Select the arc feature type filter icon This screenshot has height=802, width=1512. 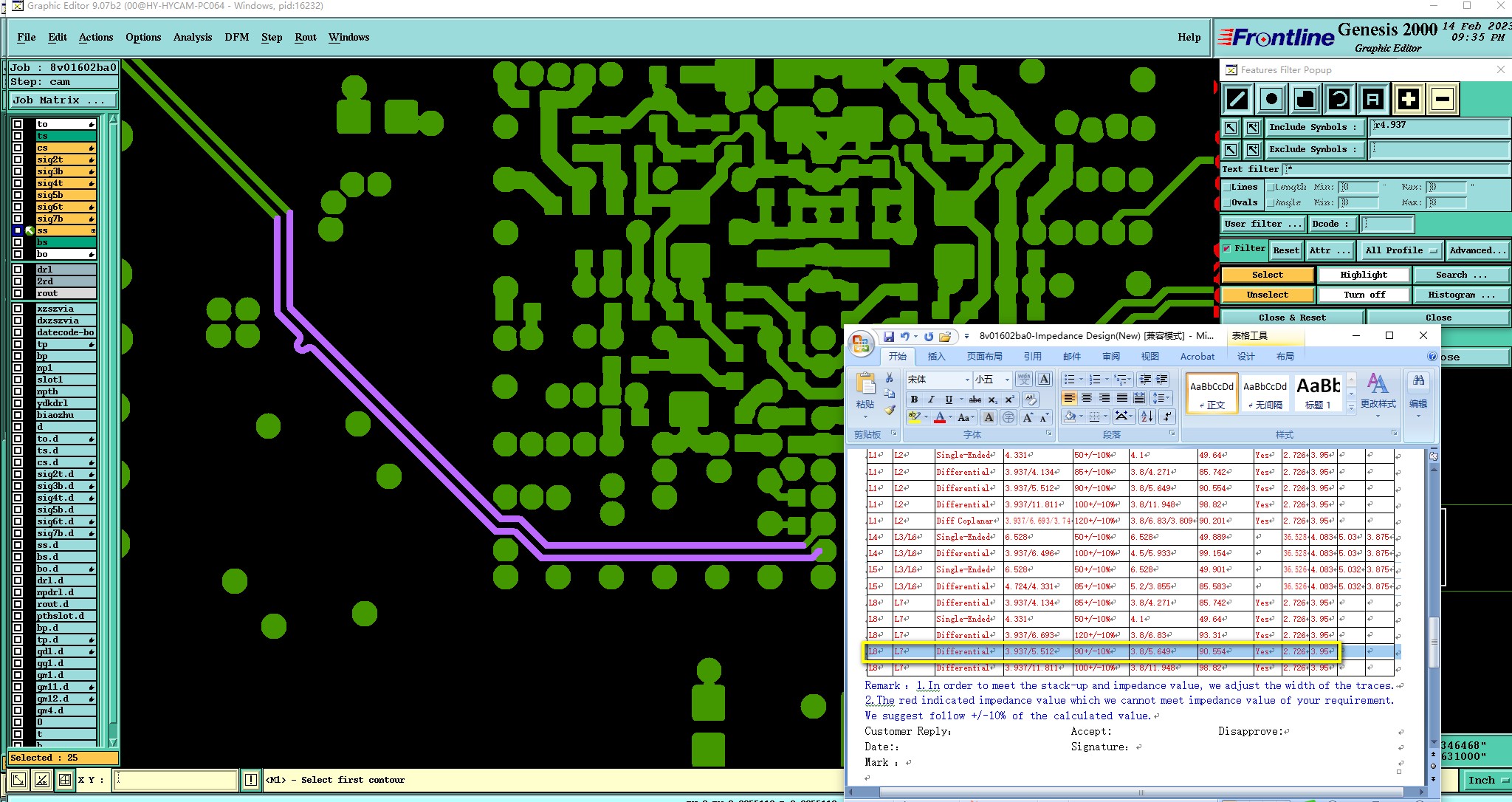pyautogui.click(x=1339, y=98)
